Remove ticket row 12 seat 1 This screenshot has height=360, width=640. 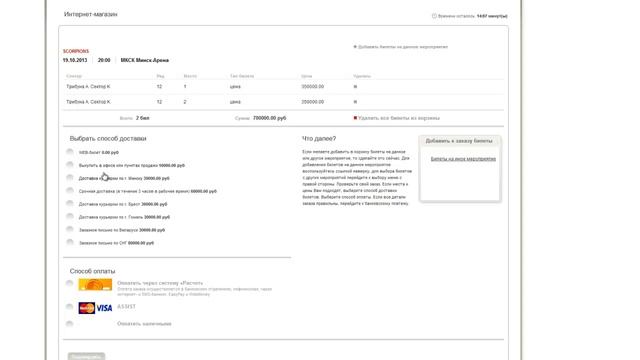[x=355, y=87]
